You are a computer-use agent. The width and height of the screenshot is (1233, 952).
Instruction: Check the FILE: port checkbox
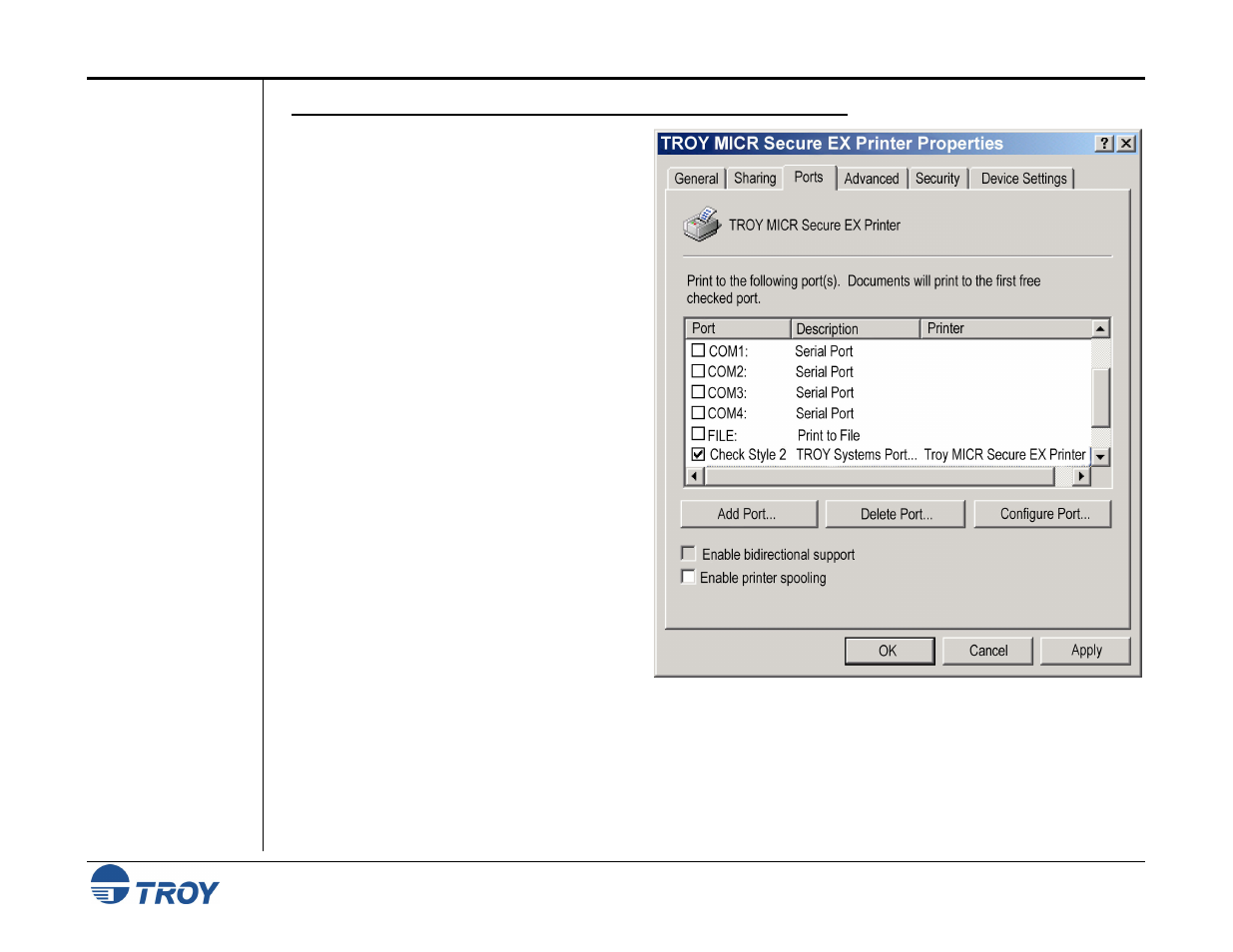pos(699,433)
